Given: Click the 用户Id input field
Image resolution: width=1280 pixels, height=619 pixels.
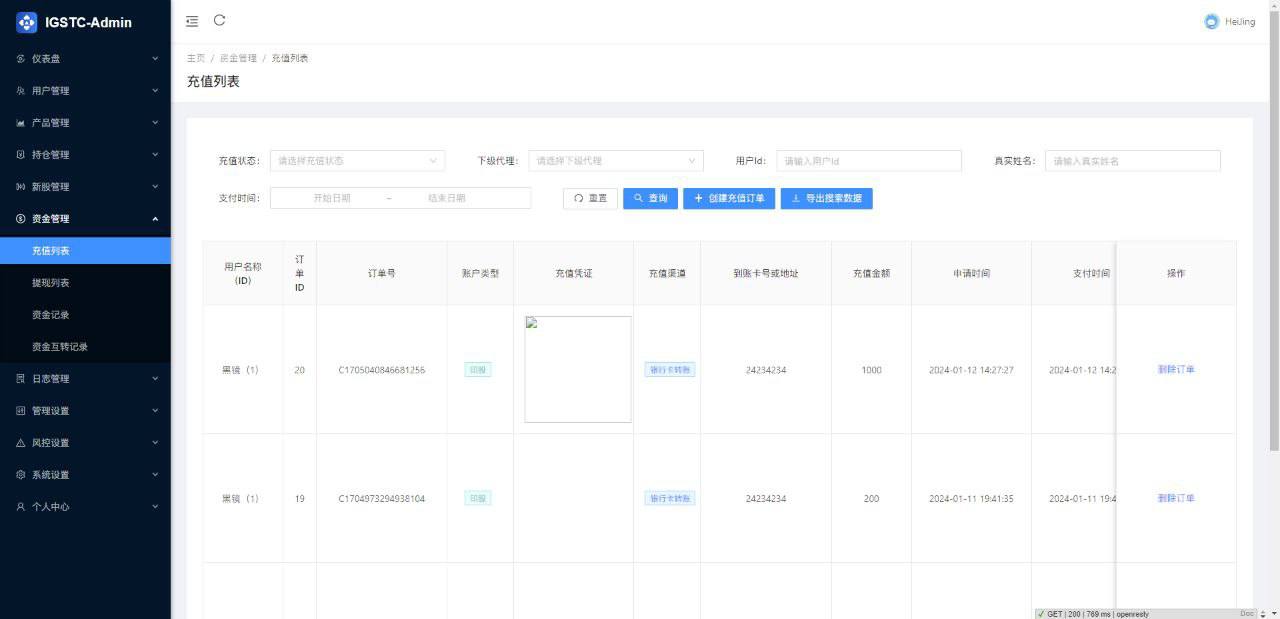Looking at the screenshot, I should [869, 161].
